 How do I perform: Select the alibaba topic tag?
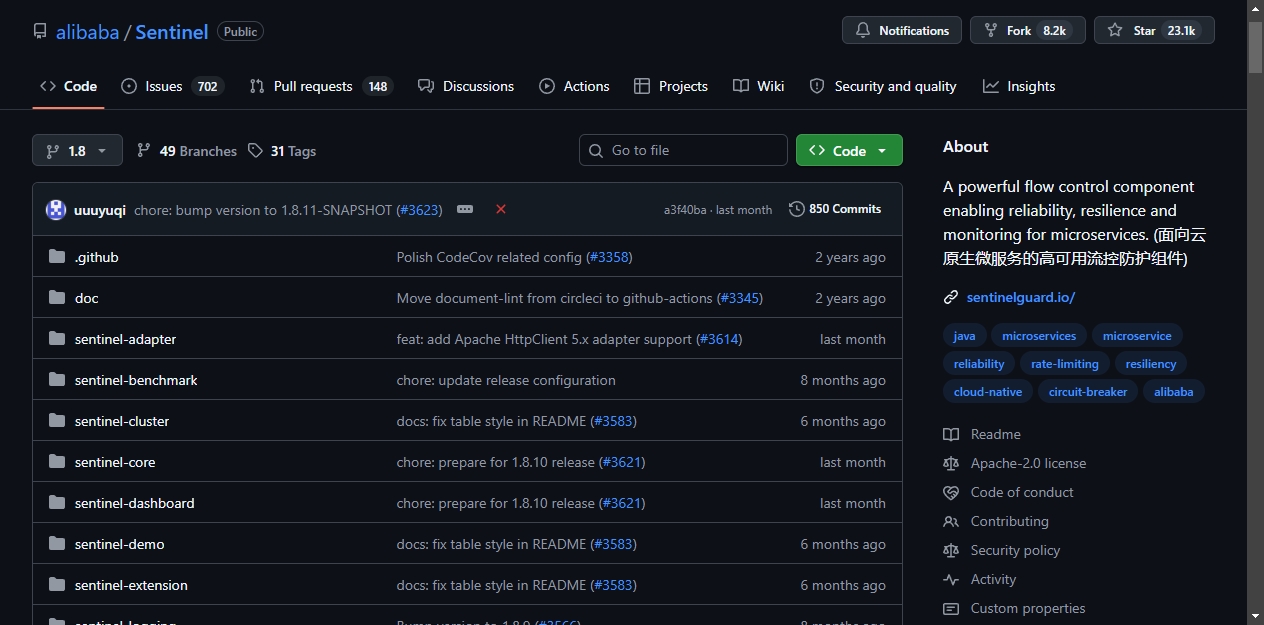[1174, 392]
